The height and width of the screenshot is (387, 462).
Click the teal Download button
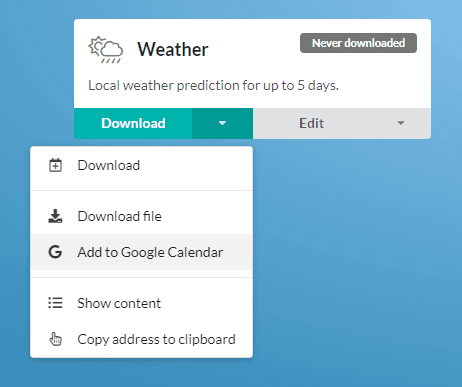click(x=133, y=123)
